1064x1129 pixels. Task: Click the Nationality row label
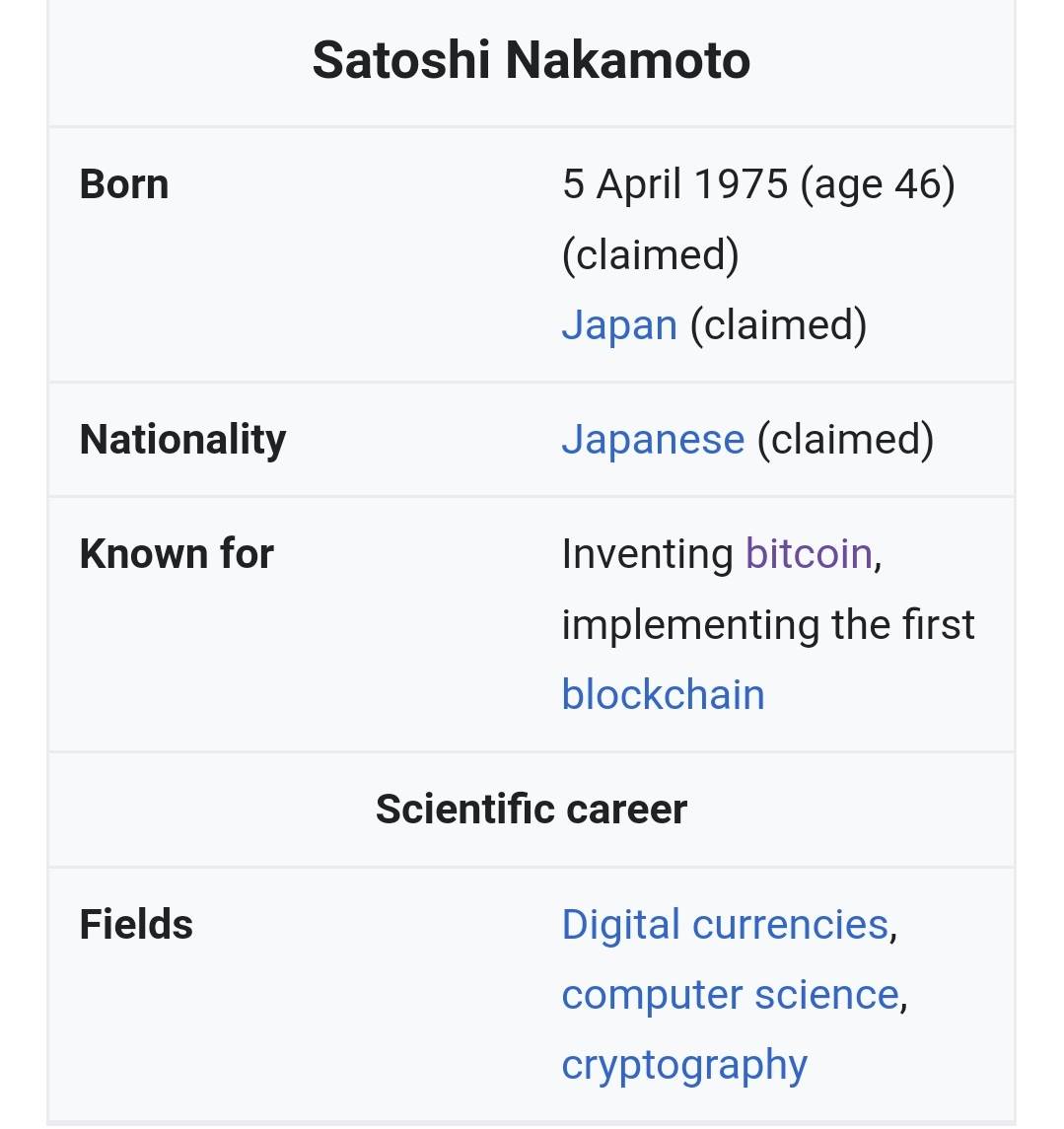pos(182,439)
